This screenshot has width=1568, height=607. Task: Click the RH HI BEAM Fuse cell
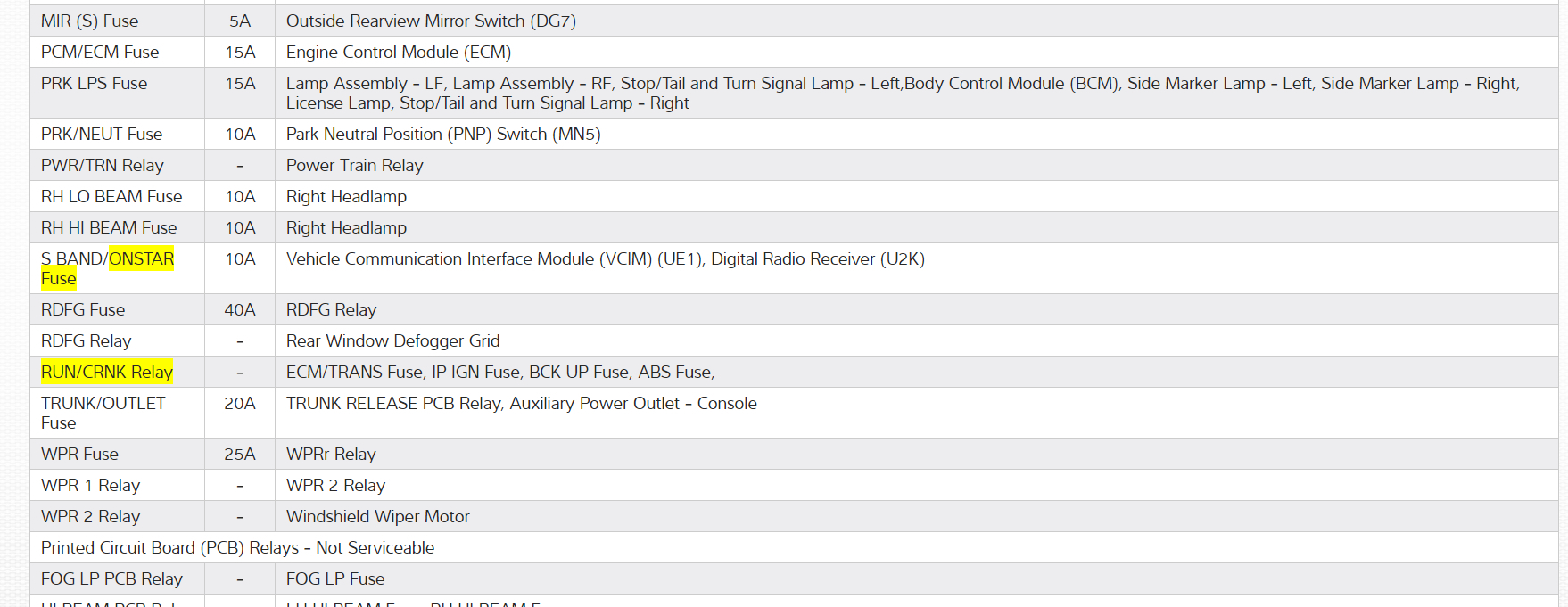(109, 228)
